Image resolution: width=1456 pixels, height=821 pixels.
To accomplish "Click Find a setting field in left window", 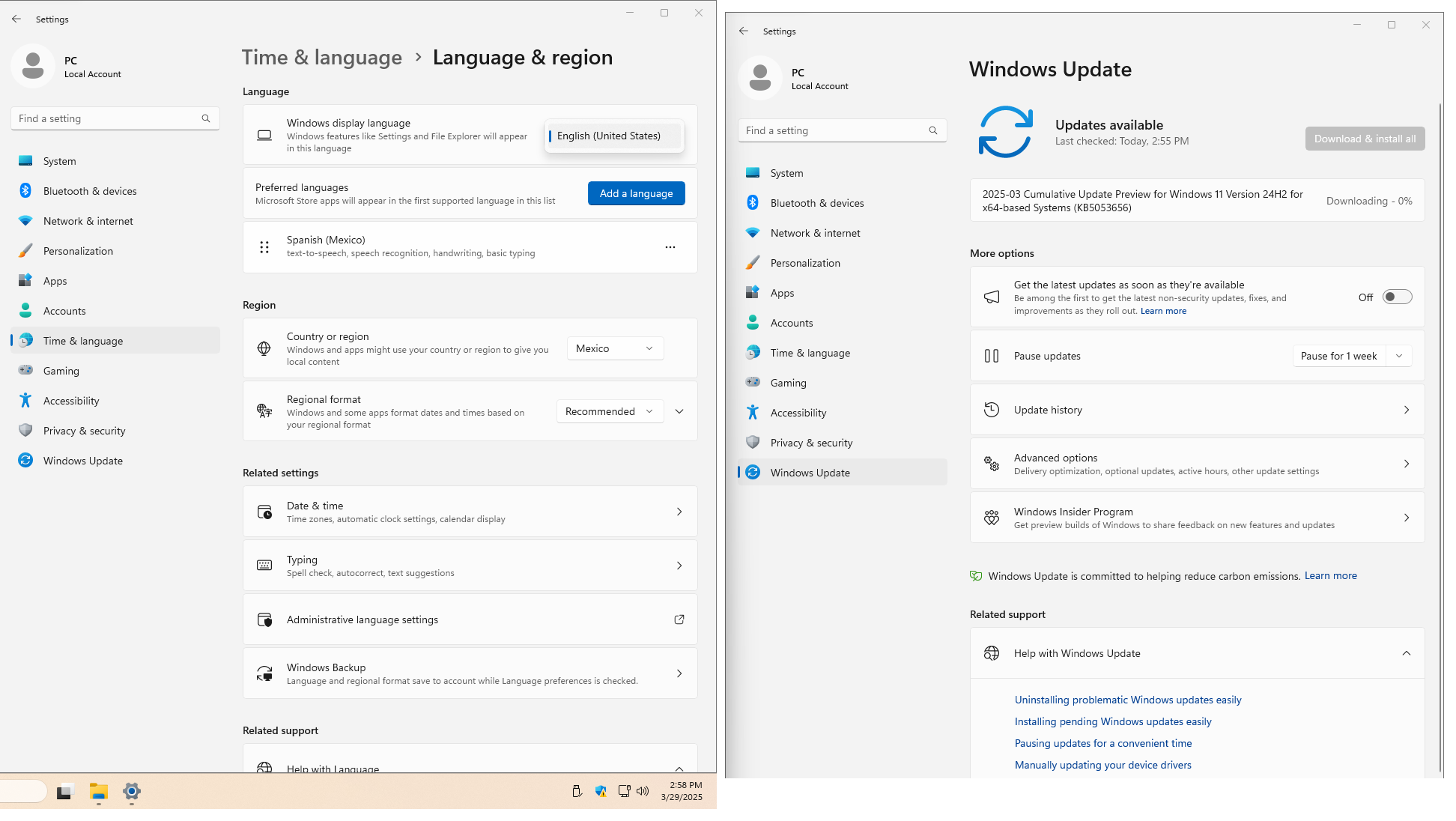I will [x=115, y=118].
